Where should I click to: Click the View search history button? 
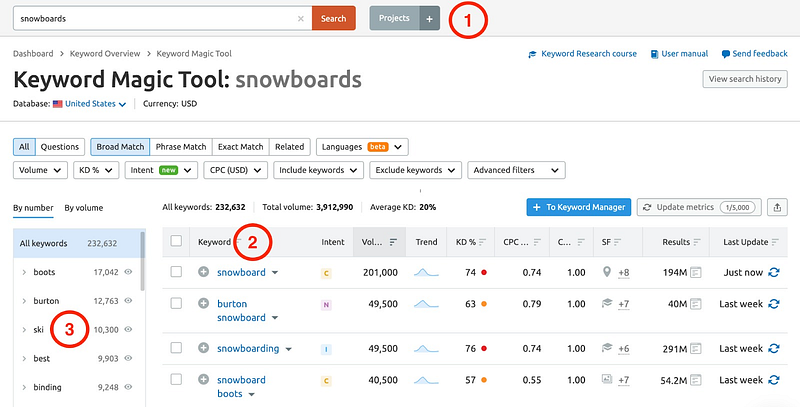(x=745, y=78)
